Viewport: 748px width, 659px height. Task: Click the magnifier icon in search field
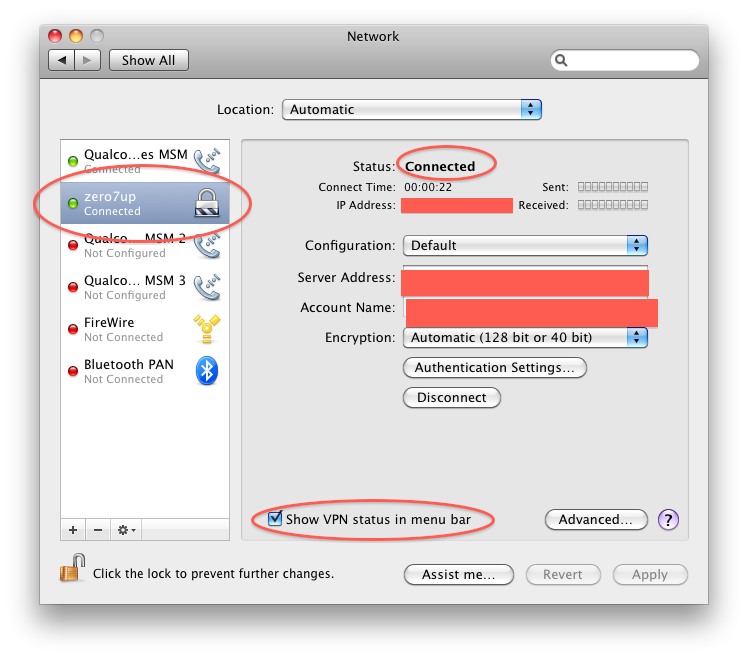(561, 60)
